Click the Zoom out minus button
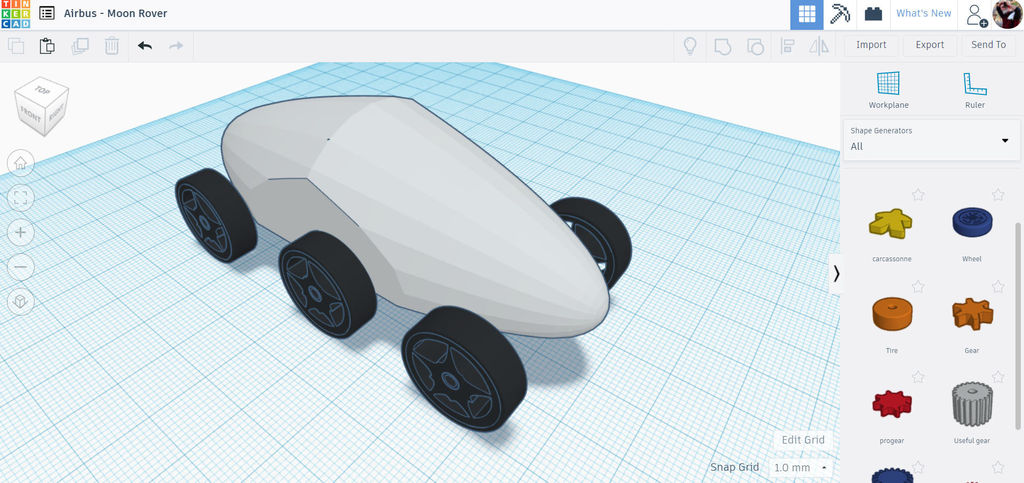 point(20,267)
